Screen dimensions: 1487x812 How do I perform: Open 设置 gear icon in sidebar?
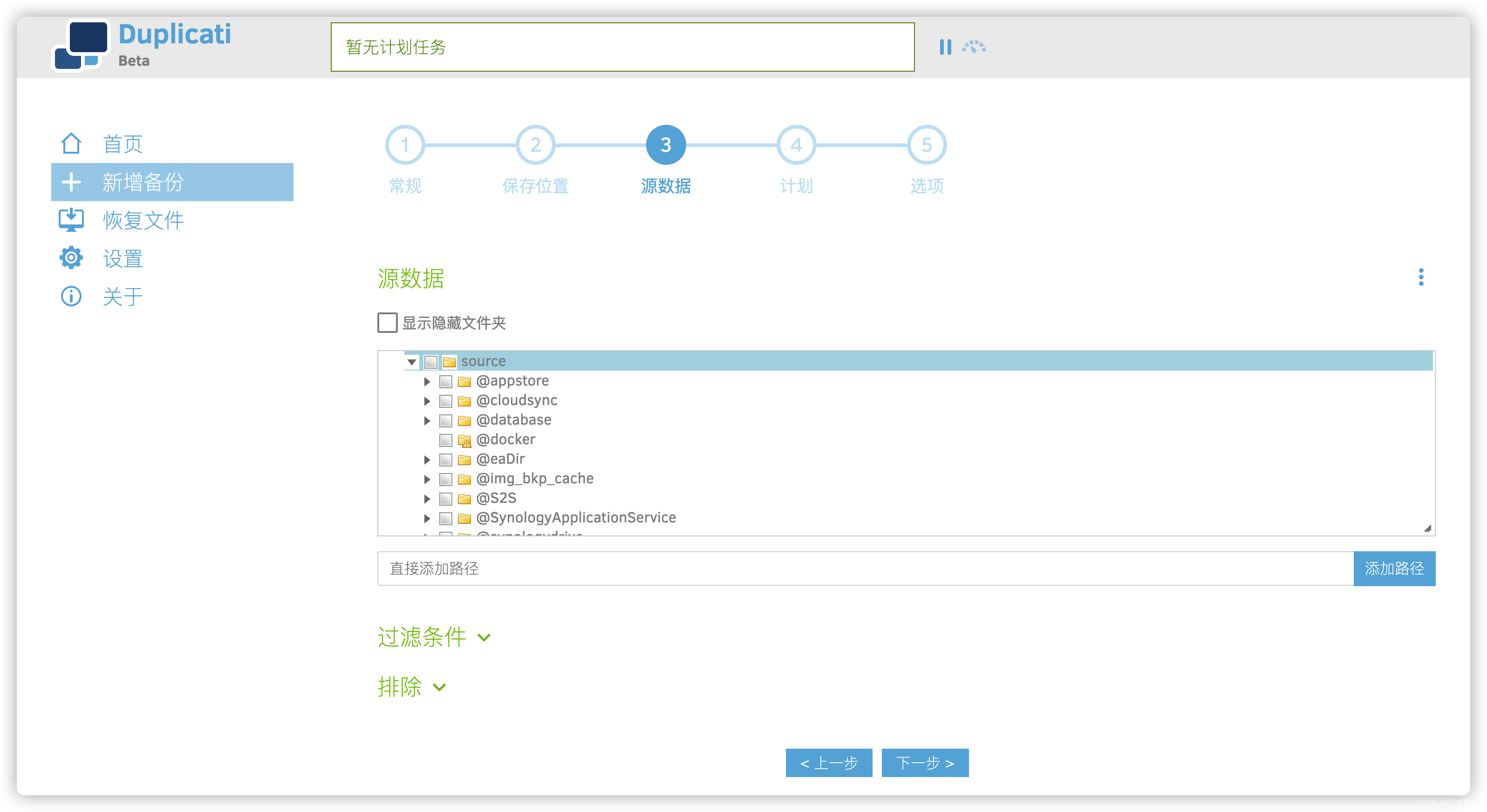click(71, 258)
